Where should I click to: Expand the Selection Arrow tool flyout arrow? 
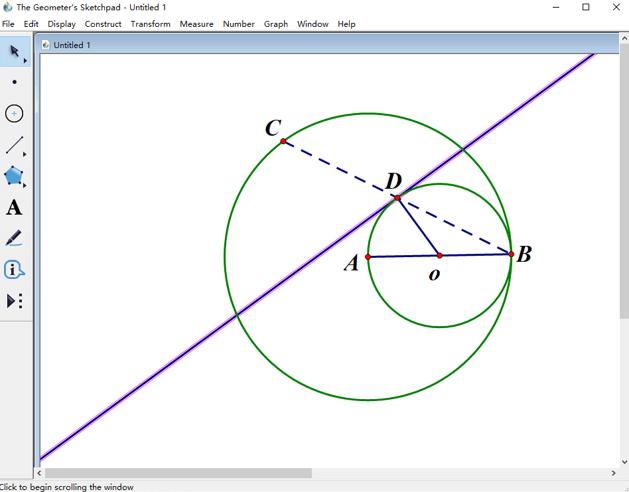[x=25, y=61]
